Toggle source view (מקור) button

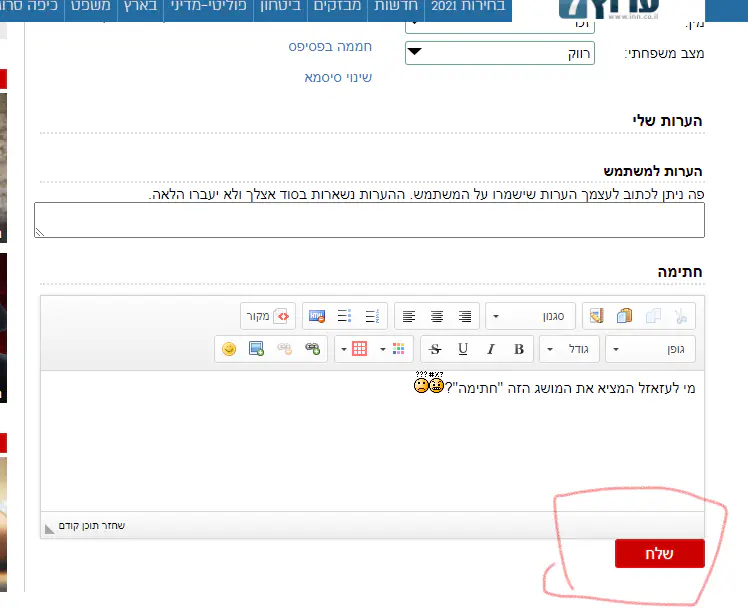point(269,317)
